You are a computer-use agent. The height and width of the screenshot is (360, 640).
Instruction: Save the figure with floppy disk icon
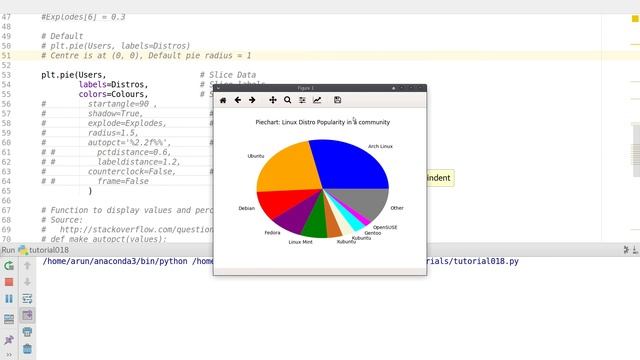tap(338, 100)
